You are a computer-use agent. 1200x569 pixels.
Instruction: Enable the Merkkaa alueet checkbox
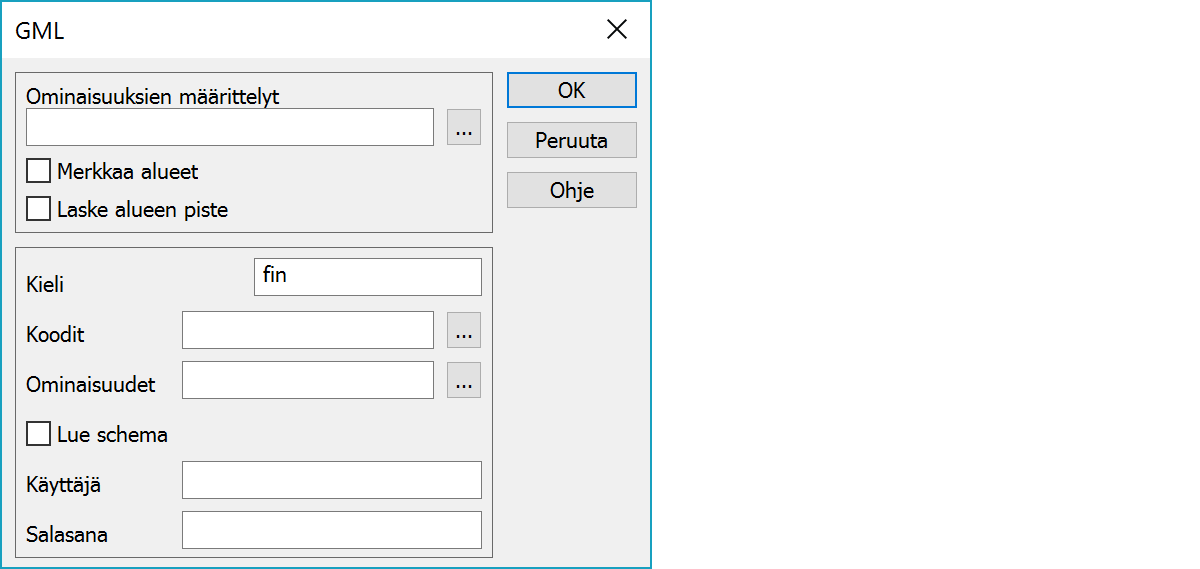tap(39, 172)
